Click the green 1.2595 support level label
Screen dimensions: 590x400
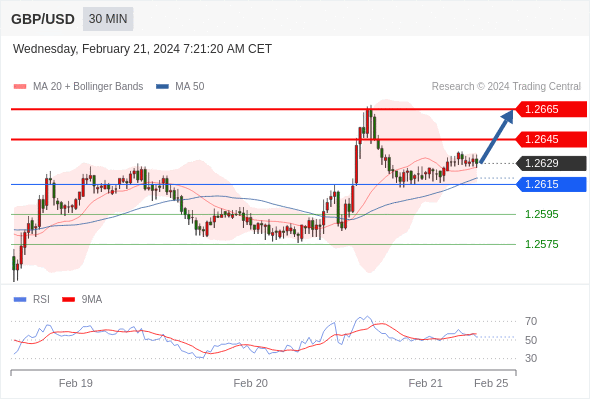click(541, 214)
